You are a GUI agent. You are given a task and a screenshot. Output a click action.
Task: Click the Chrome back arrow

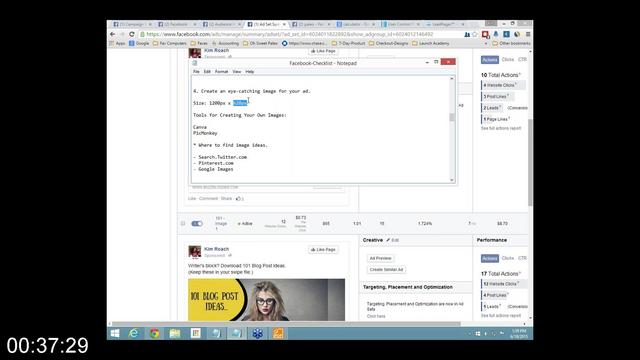113,34
